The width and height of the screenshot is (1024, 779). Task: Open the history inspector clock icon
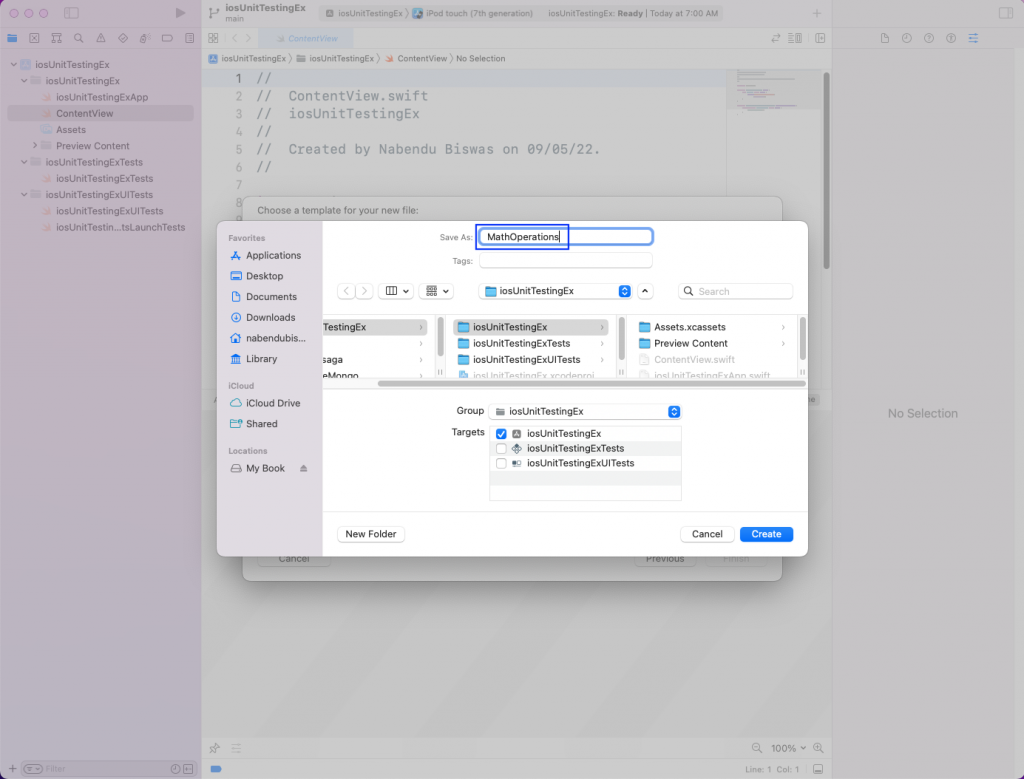906,38
